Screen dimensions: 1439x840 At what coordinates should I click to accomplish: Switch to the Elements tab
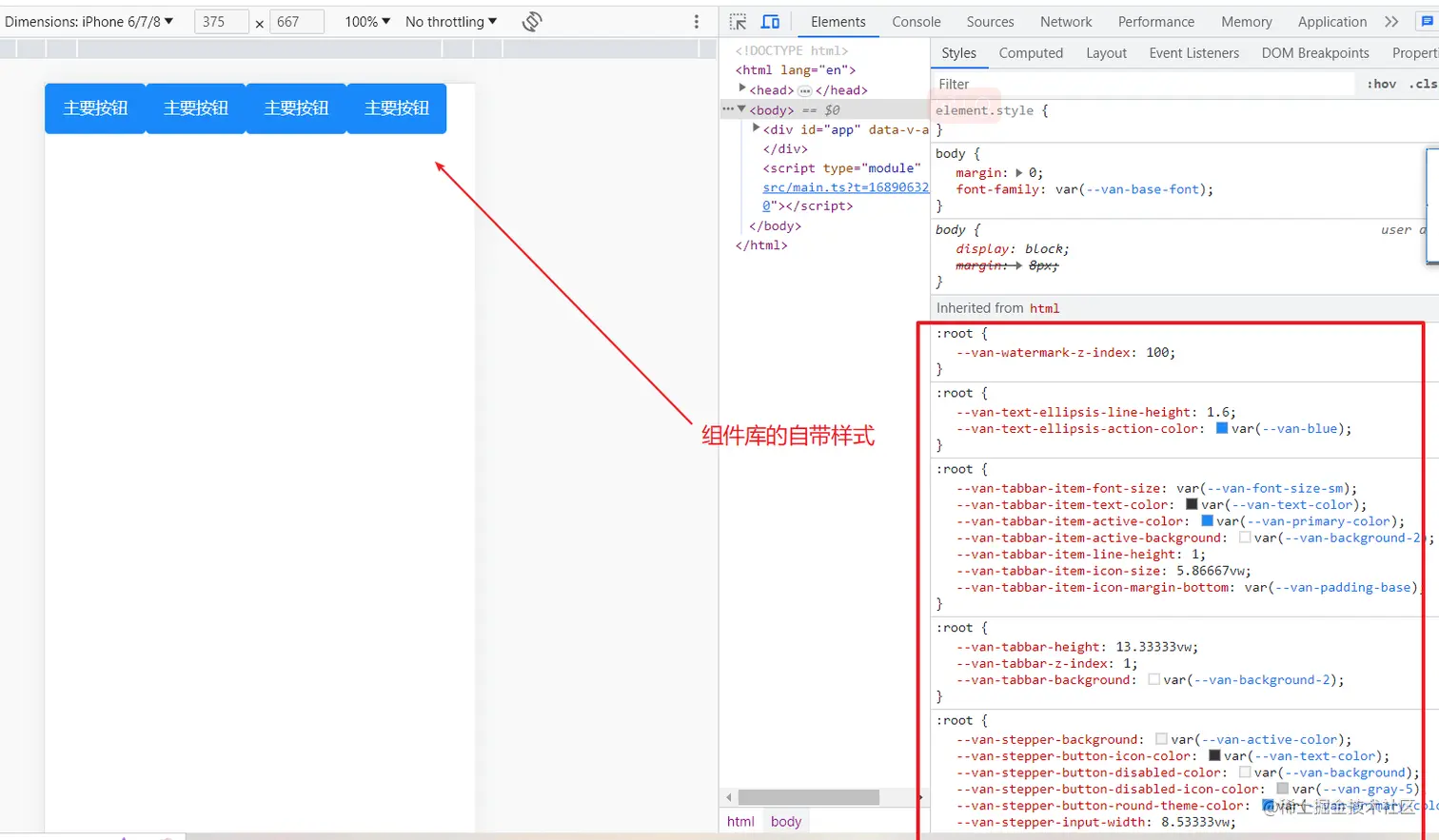tap(838, 22)
